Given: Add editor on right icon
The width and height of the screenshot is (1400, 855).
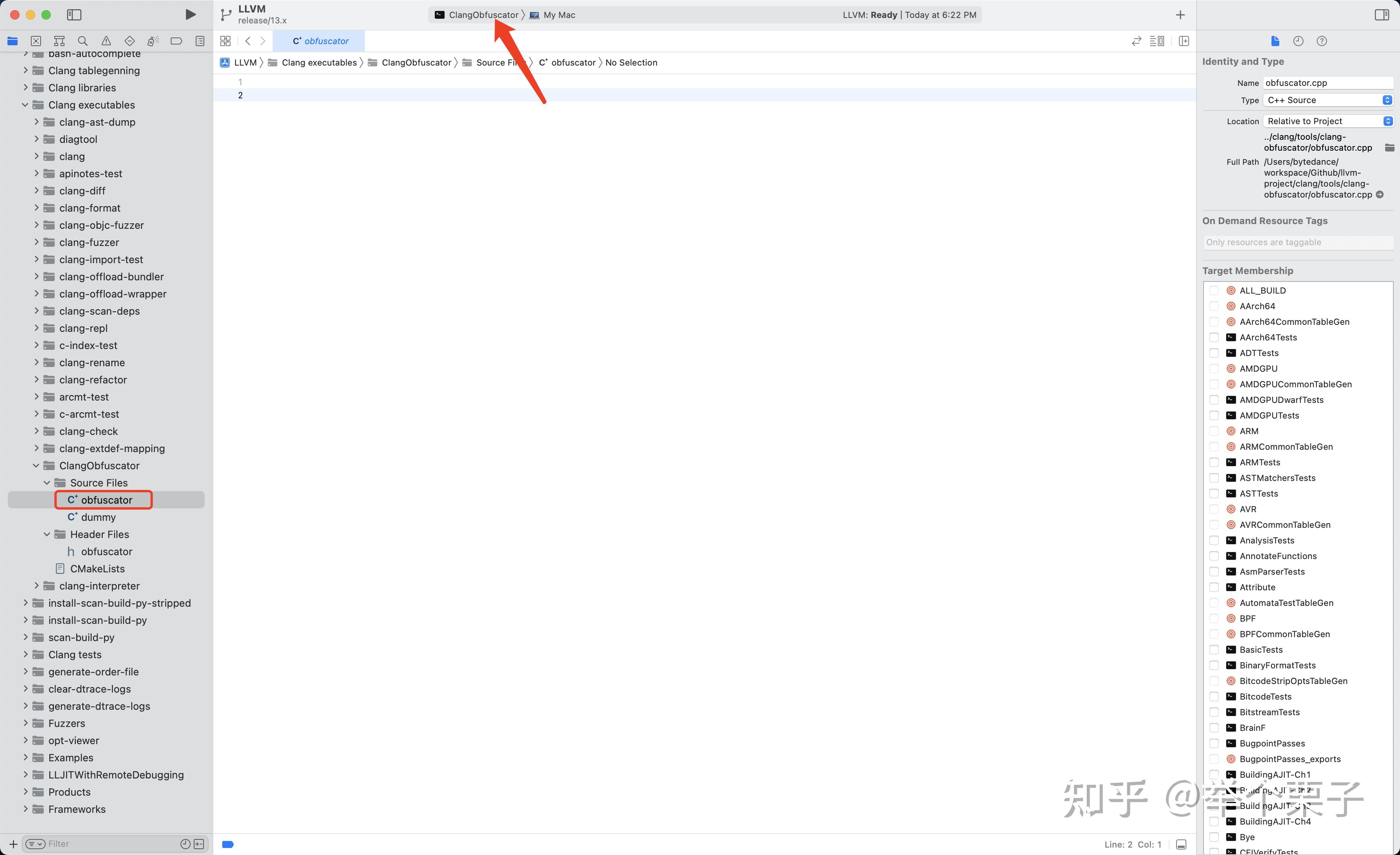Looking at the screenshot, I should 1184,41.
